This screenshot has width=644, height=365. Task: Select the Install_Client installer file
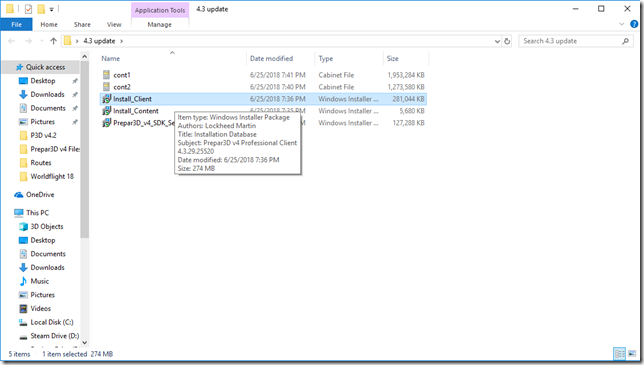click(x=263, y=99)
